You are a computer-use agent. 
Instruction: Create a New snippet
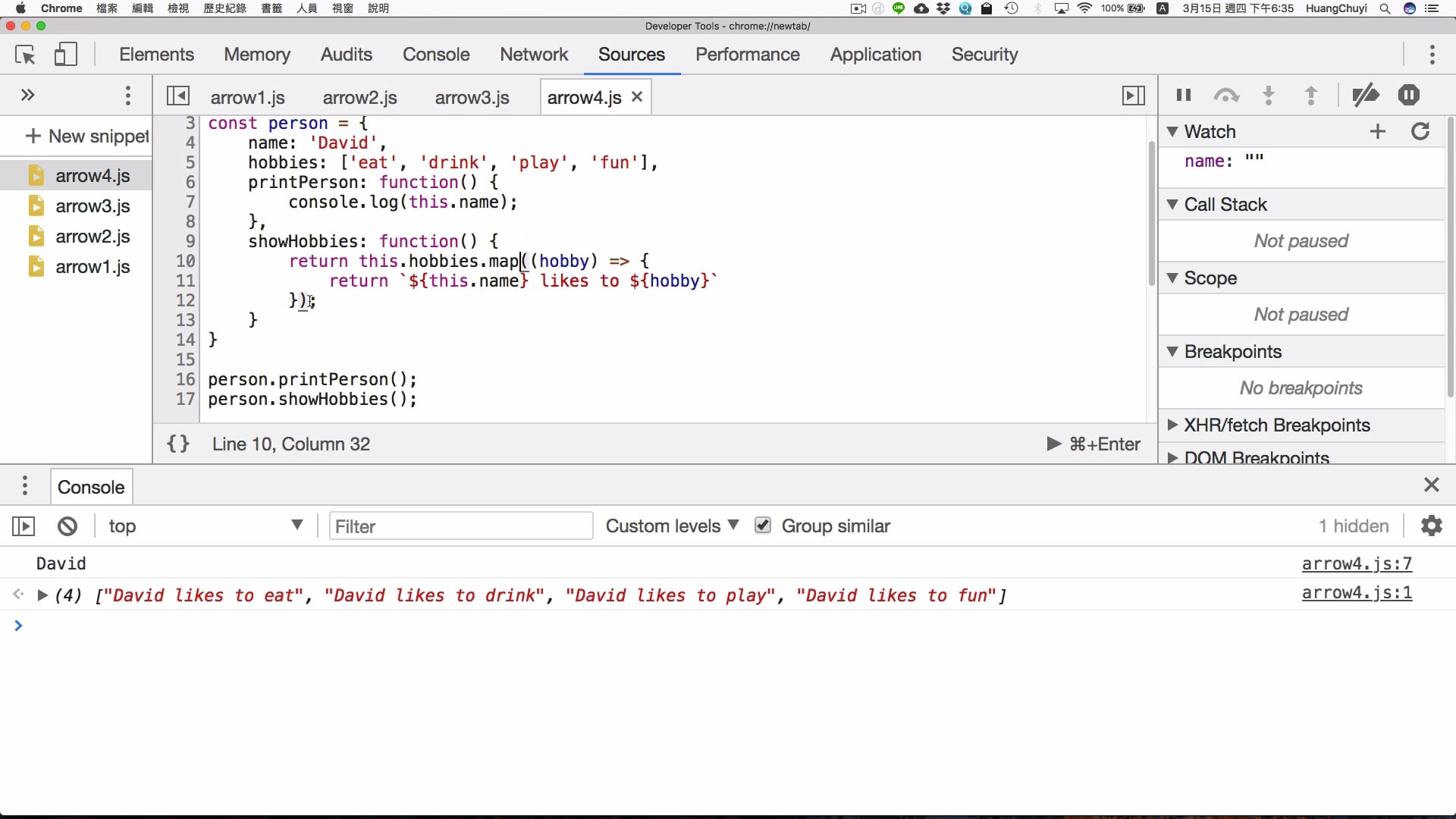pyautogui.click(x=87, y=136)
